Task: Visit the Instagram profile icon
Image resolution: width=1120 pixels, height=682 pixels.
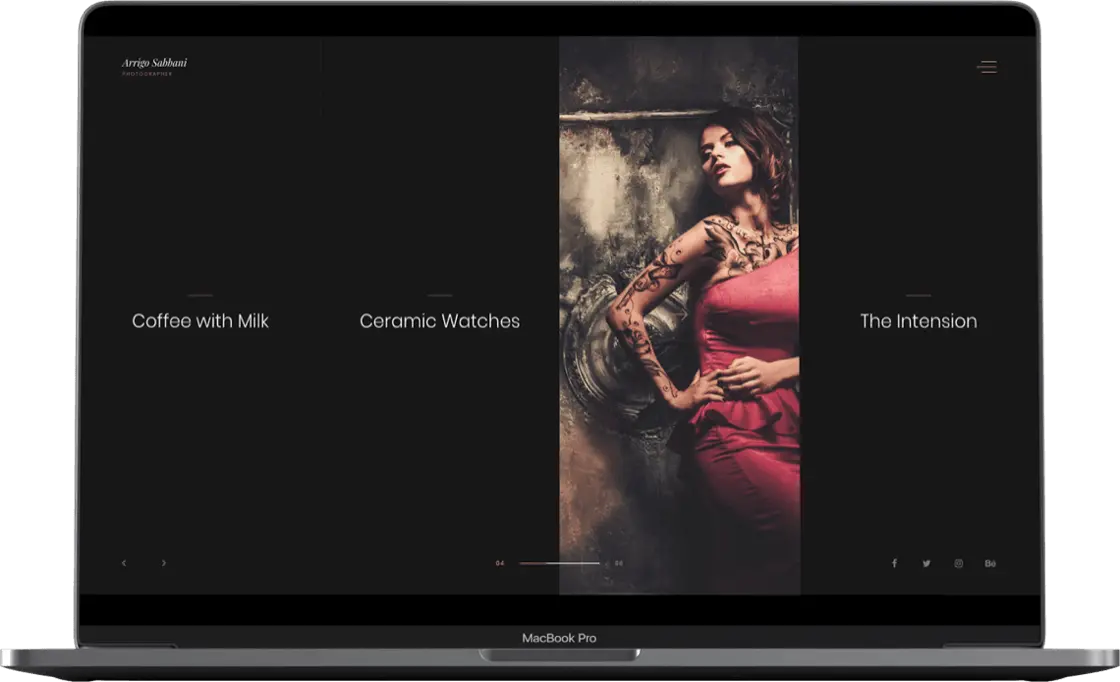Action: click(958, 563)
